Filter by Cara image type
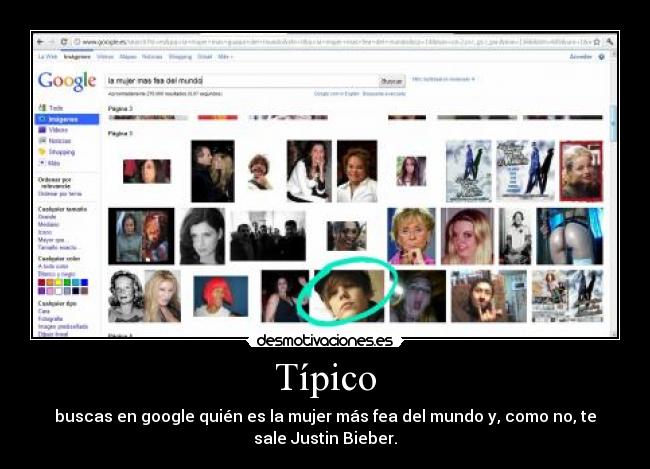The height and width of the screenshot is (469, 650). [x=44, y=311]
